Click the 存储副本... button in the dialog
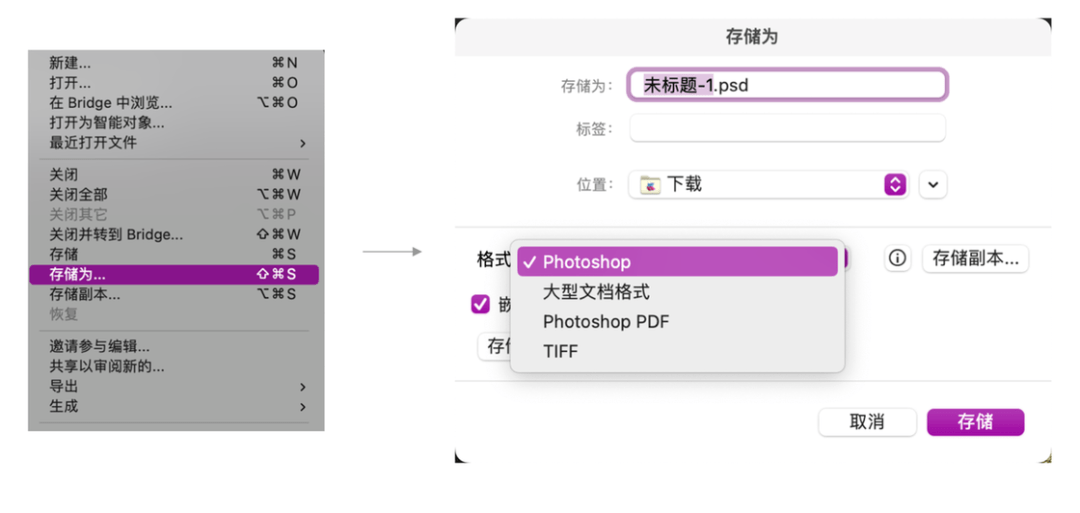 [x=975, y=259]
